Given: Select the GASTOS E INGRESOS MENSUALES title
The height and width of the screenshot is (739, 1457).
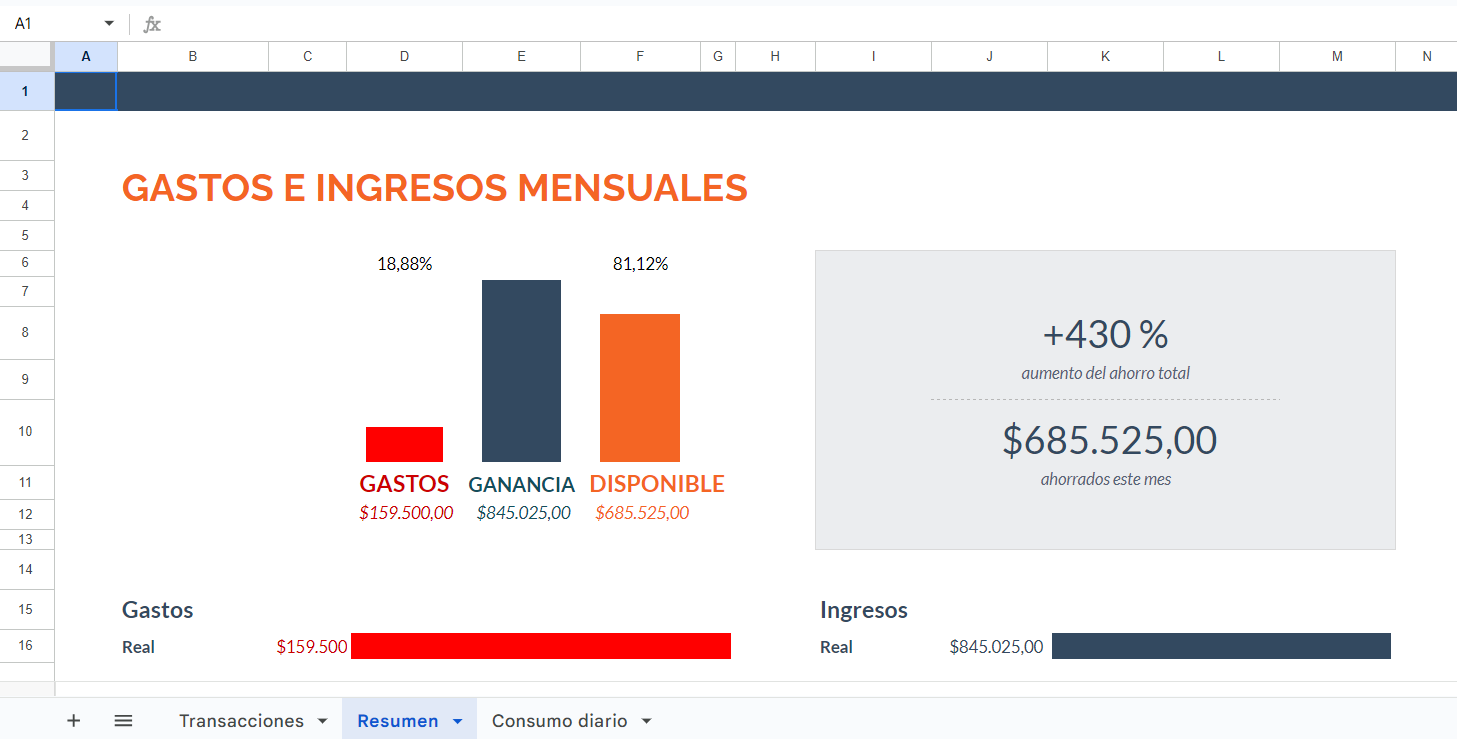Looking at the screenshot, I should pyautogui.click(x=434, y=188).
